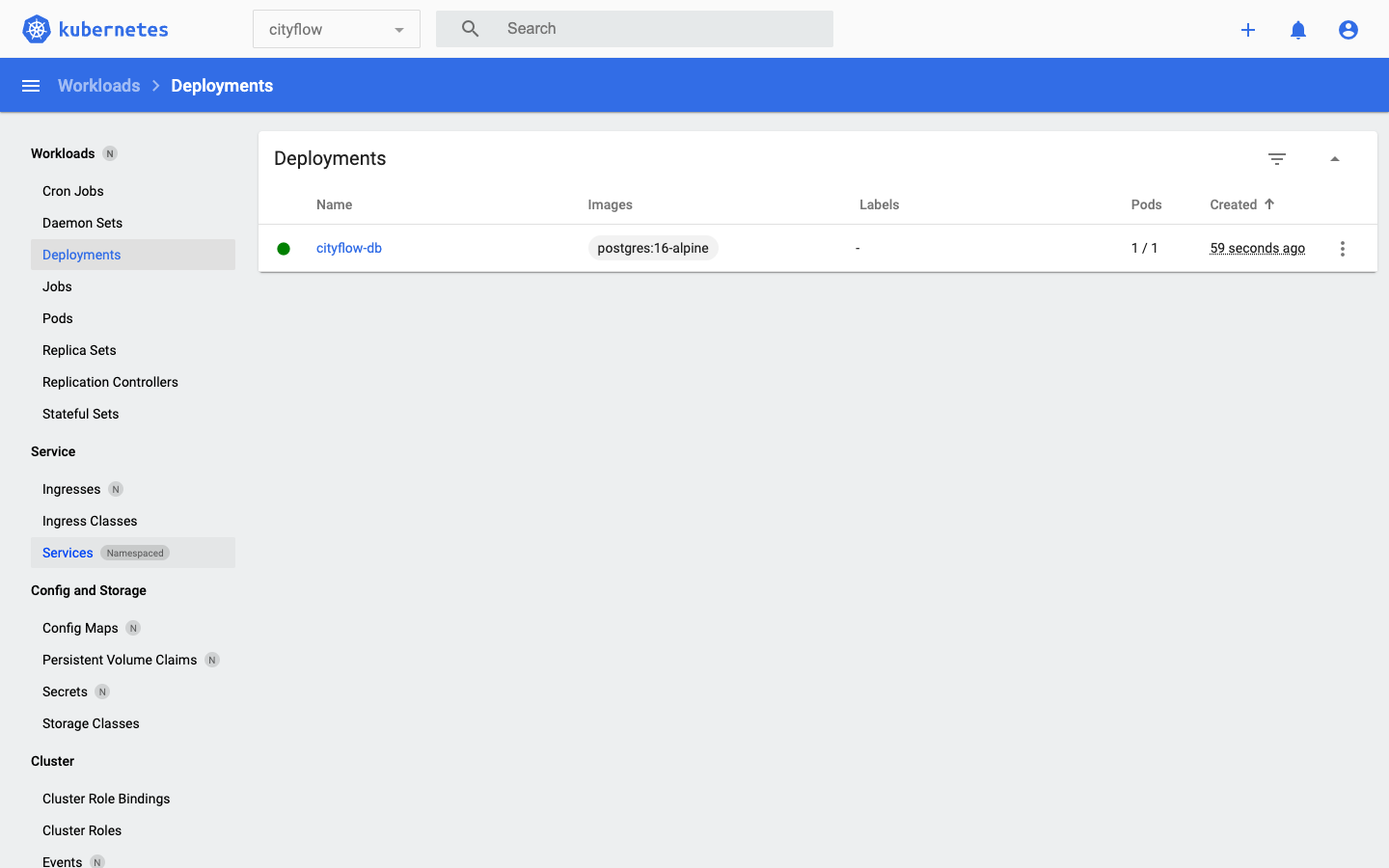1389x868 pixels.
Task: Open the notifications bell
Action: [1298, 30]
